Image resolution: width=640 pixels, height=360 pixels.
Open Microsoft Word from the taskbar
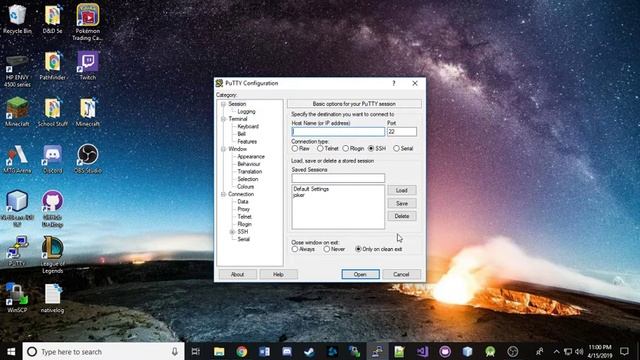pos(264,351)
